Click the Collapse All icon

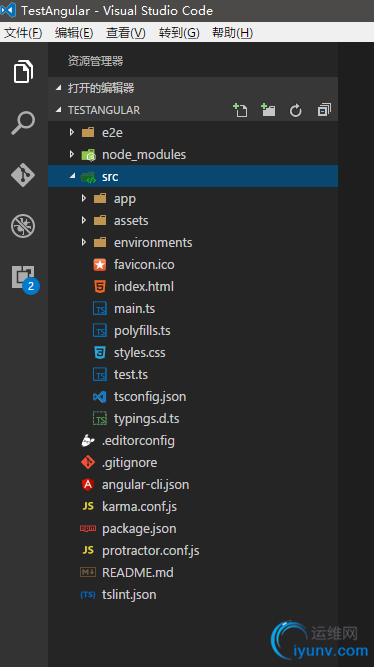324,110
